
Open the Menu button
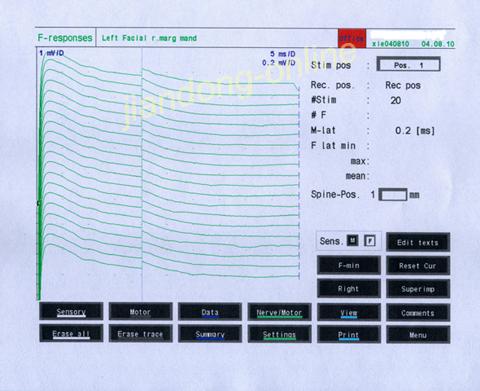[x=418, y=335]
